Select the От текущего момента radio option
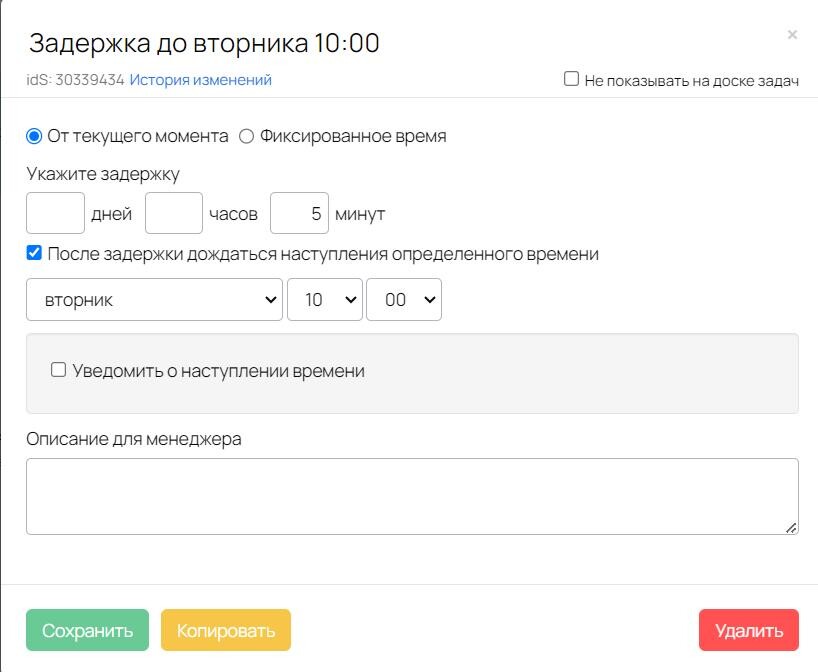 point(34,136)
